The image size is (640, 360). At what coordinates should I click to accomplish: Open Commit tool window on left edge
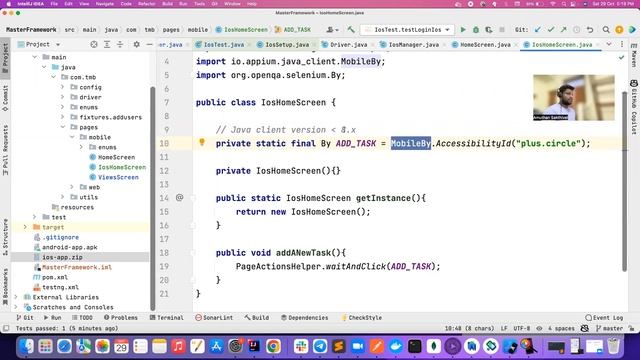[5, 98]
